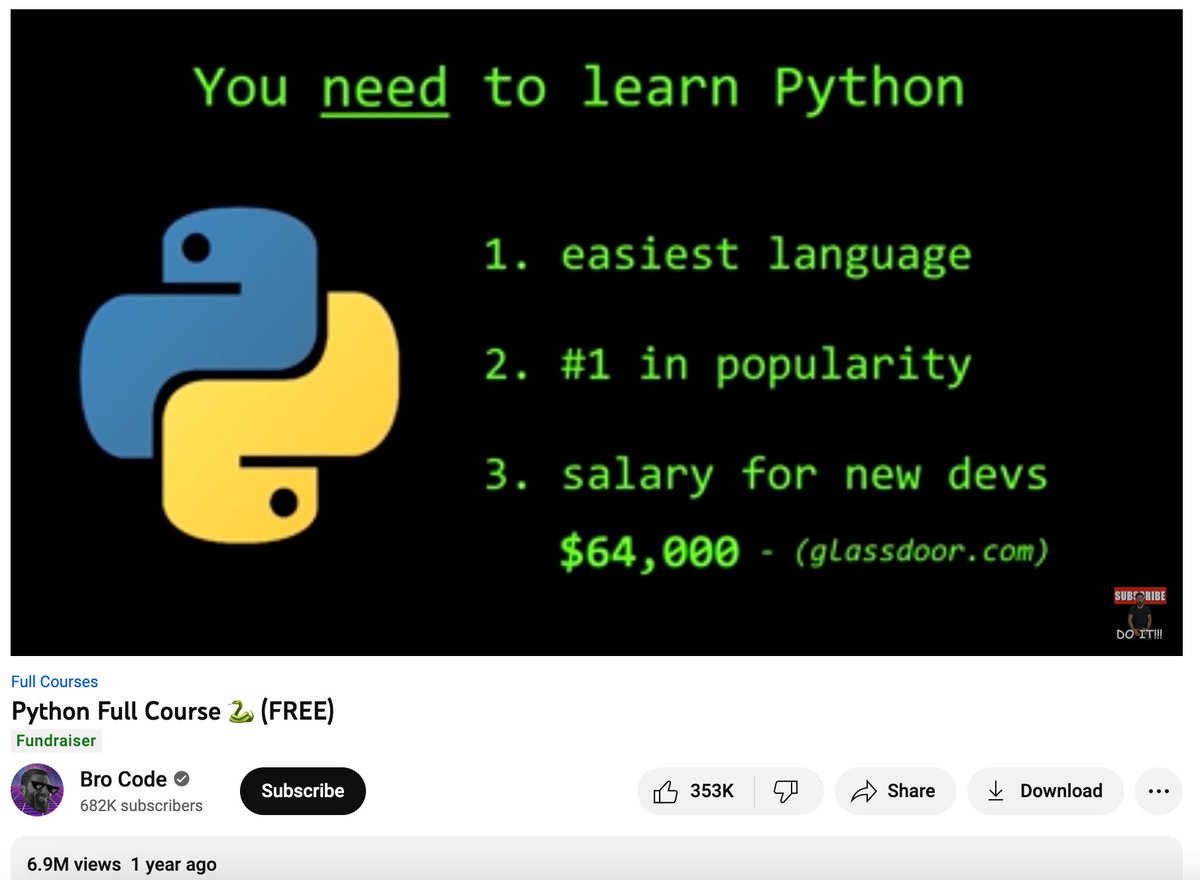Click the verified checkmark beside Bro Code
Screen dimensions: 1200x880
[182, 779]
